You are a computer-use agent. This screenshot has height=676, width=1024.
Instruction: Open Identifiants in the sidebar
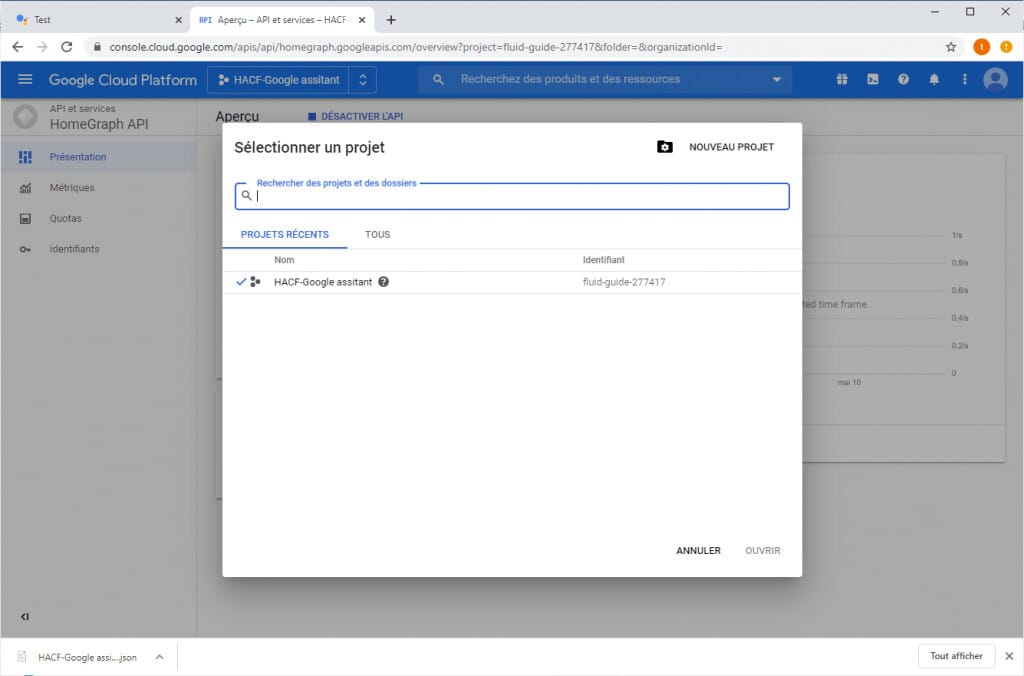pos(99,249)
